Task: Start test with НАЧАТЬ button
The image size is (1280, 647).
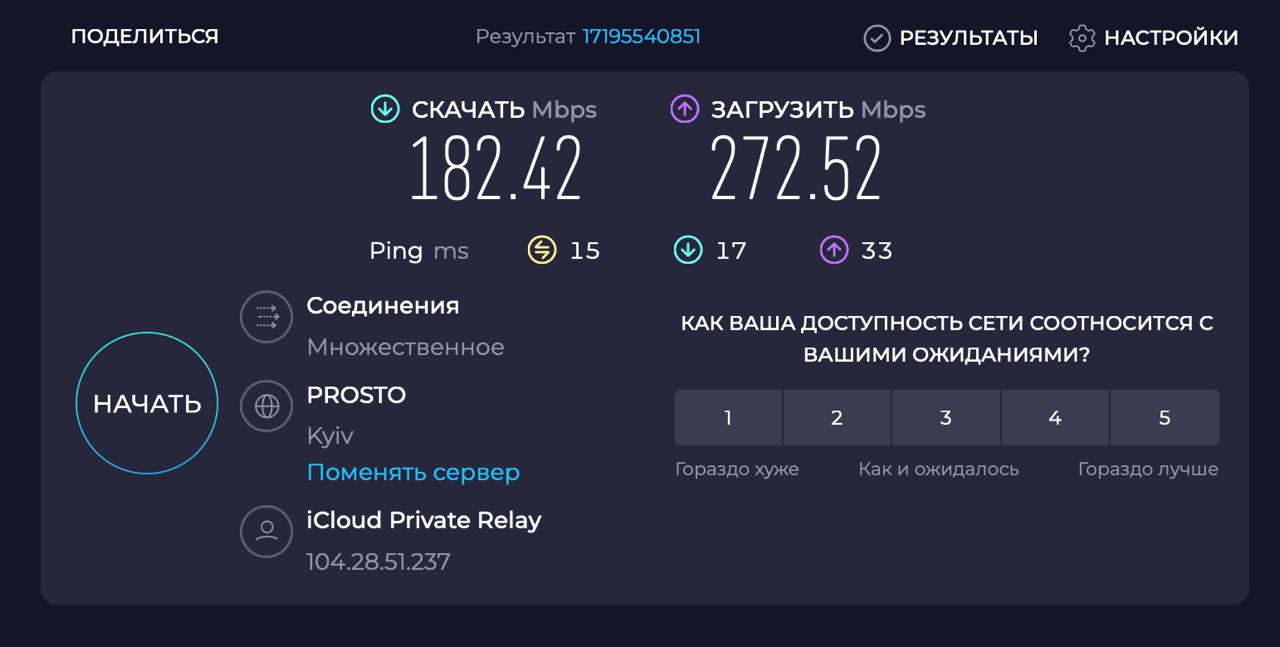Action: click(147, 403)
